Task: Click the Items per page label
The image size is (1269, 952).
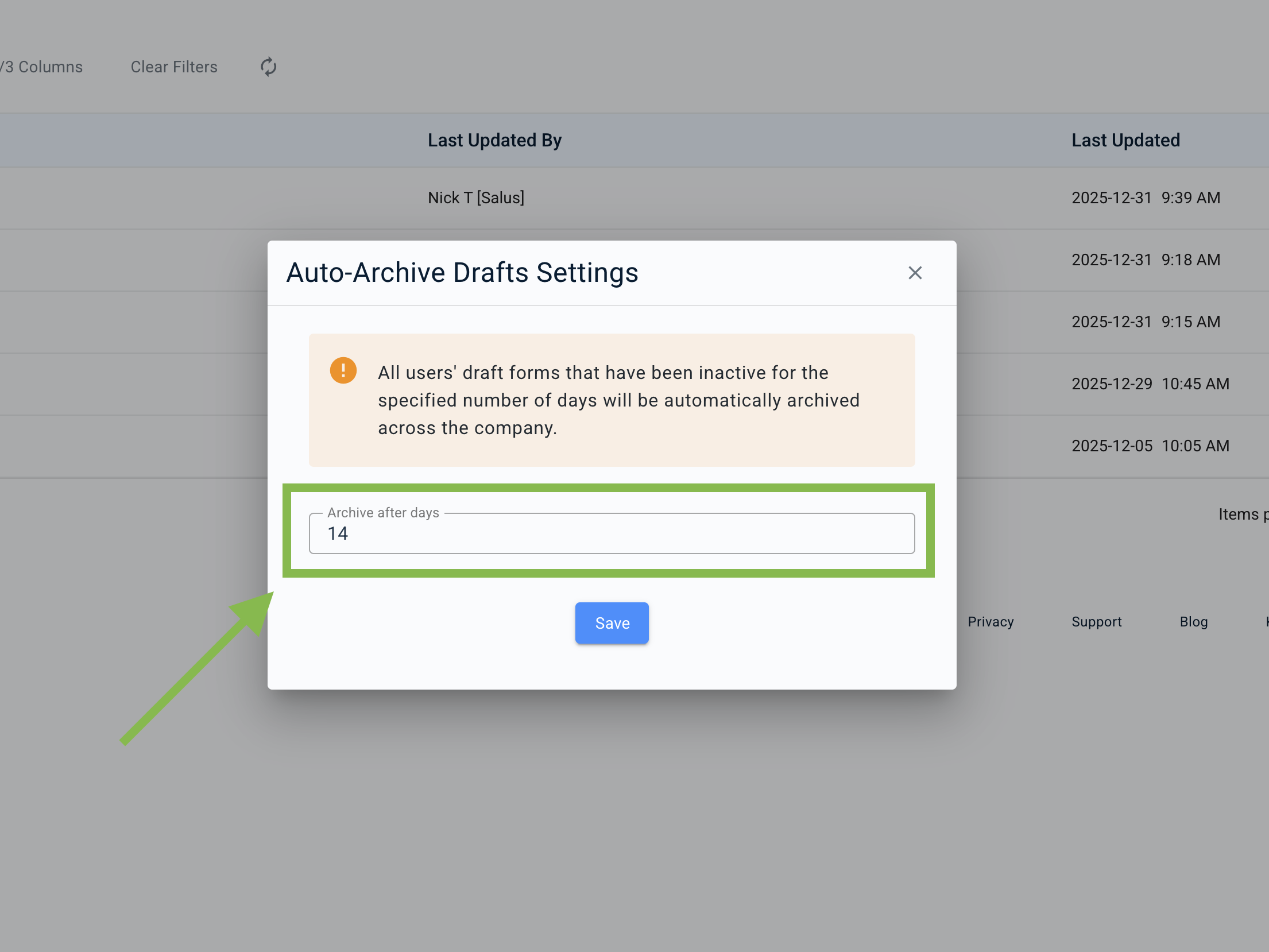Action: pos(1242,514)
